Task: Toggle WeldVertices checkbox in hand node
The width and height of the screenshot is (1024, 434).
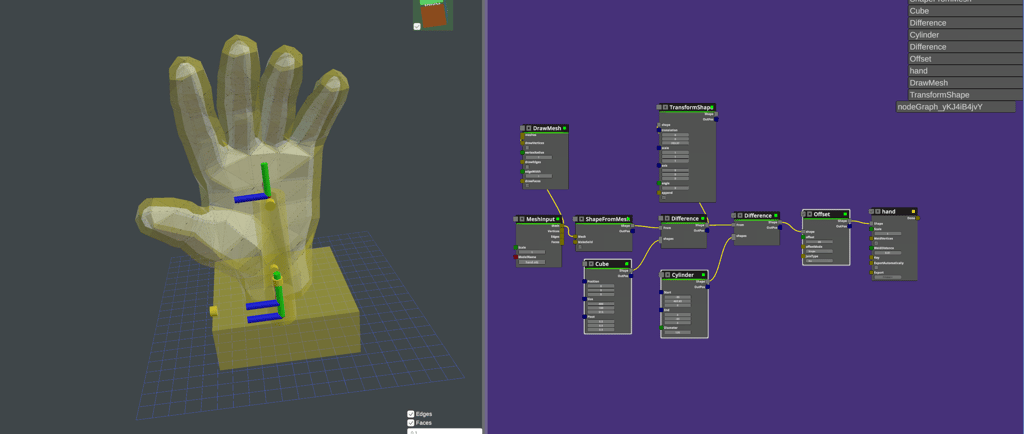Action: click(x=876, y=243)
